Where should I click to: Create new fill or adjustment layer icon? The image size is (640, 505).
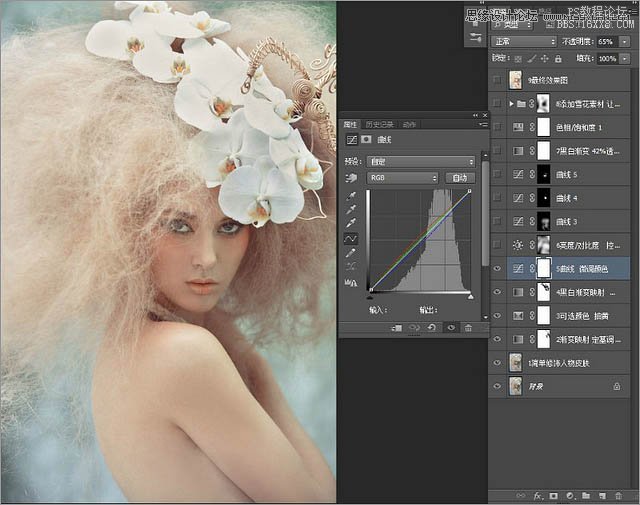tap(570, 496)
